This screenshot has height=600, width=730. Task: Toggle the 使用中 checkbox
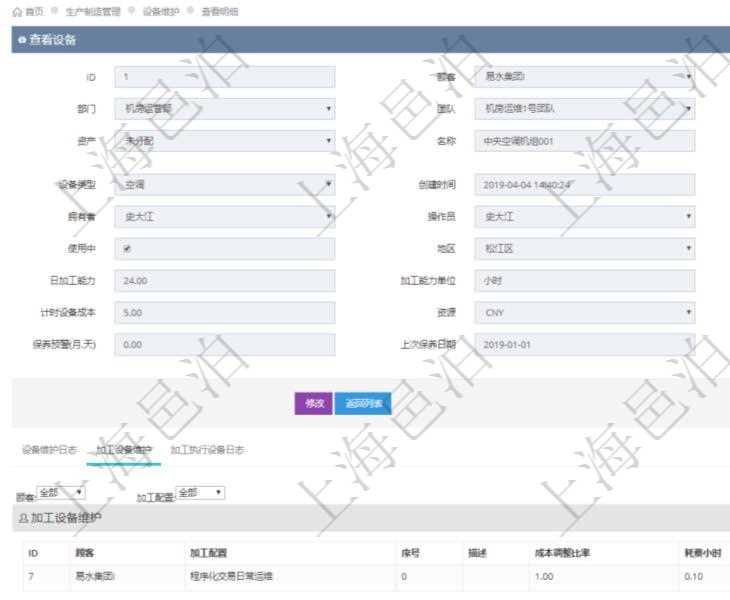pyautogui.click(x=127, y=249)
